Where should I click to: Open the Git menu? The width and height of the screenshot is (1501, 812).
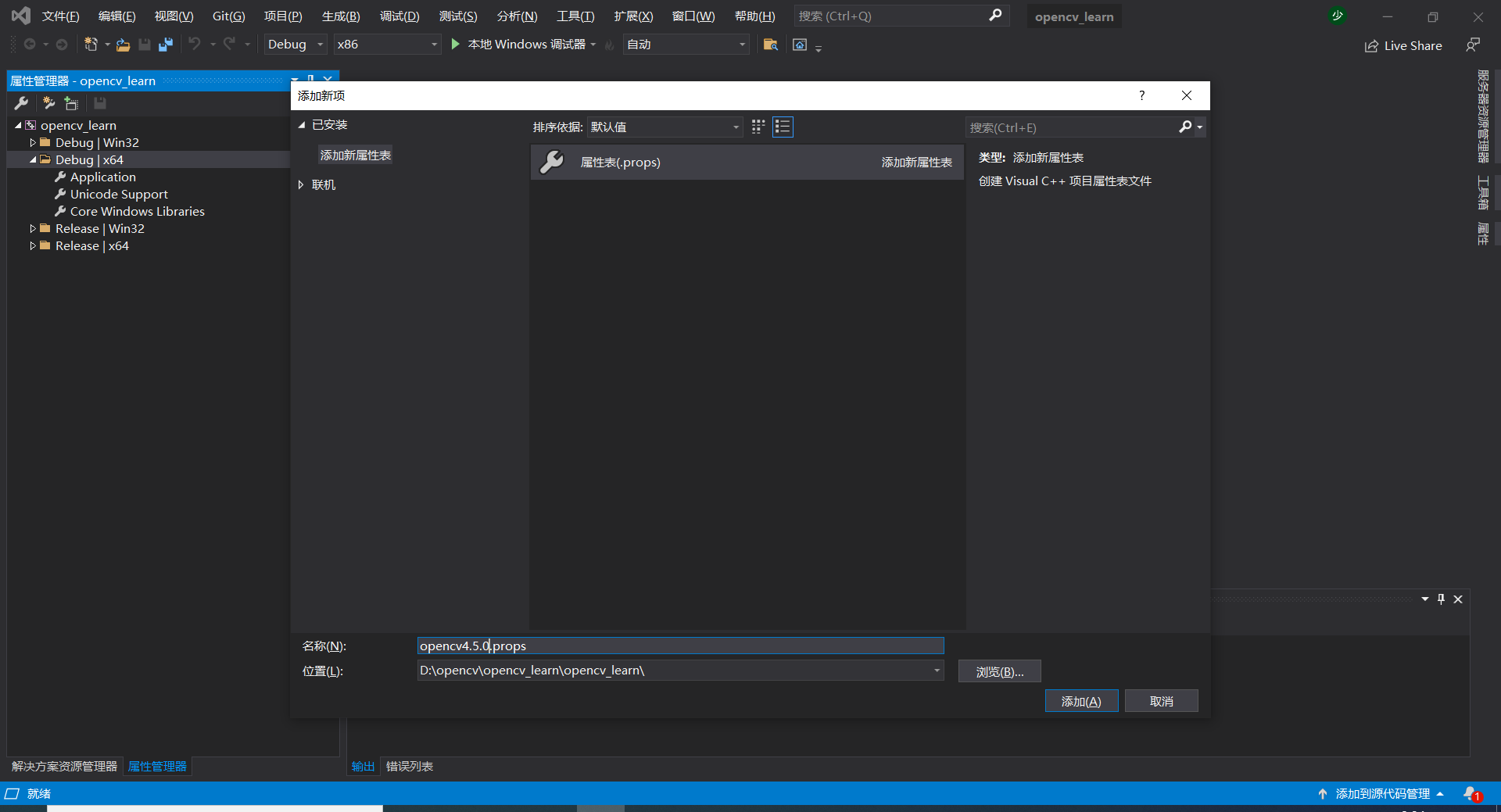pyautogui.click(x=227, y=16)
